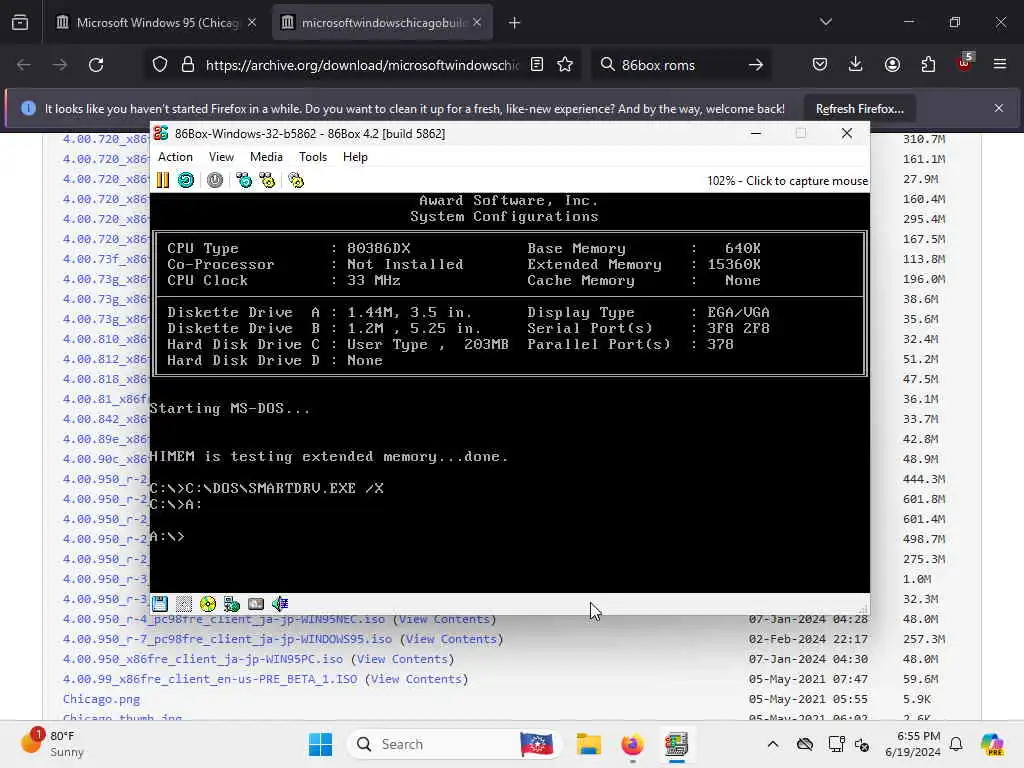Open the Tools menu in 86Box
This screenshot has height=768, width=1024.
pos(313,157)
